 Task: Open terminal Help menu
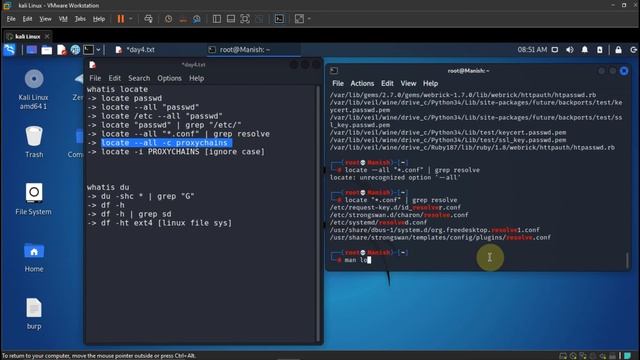430,83
